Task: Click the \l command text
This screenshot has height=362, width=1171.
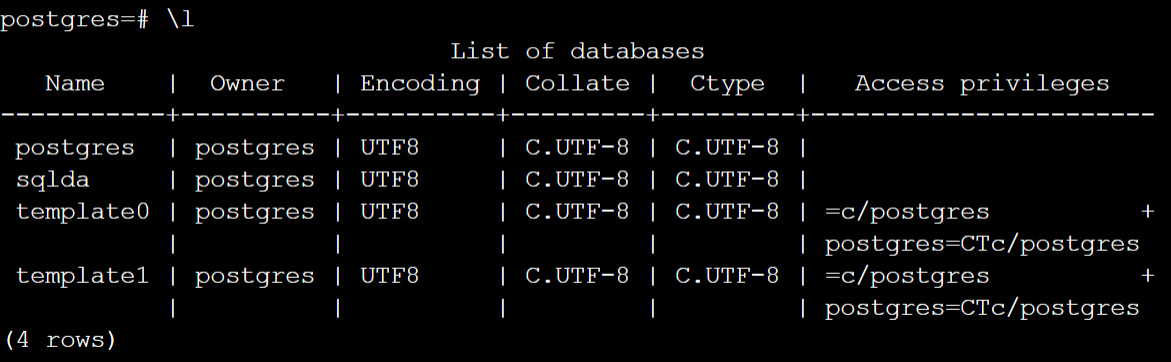Action: [181, 19]
